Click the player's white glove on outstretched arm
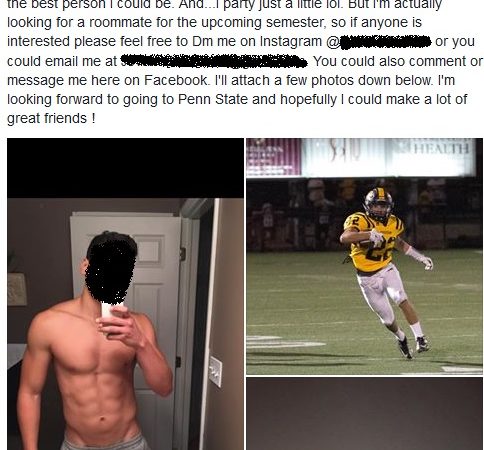 click(x=426, y=263)
